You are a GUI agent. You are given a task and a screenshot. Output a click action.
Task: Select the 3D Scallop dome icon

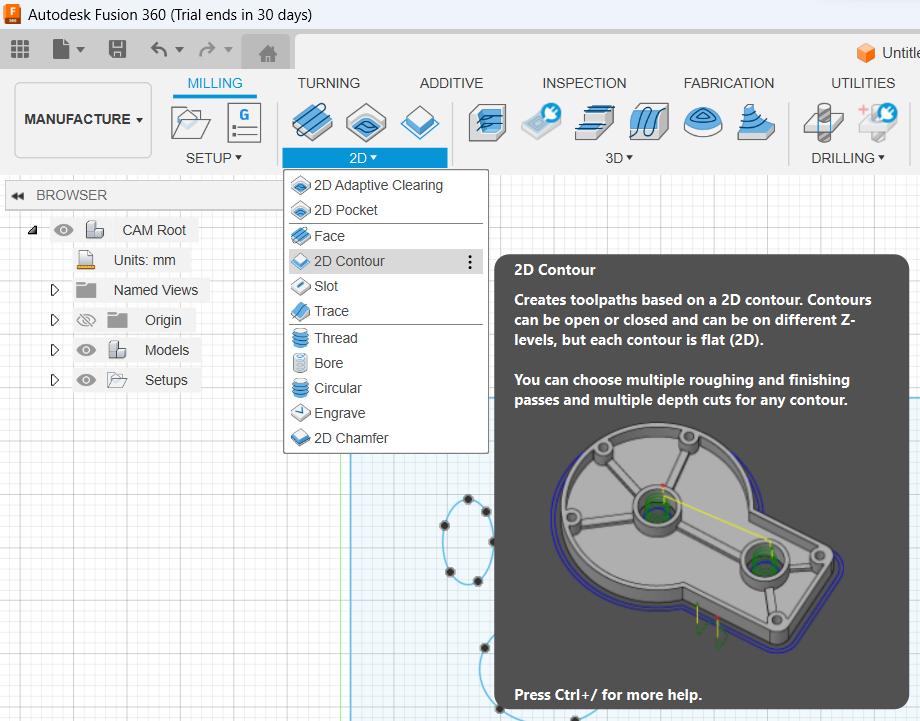702,121
